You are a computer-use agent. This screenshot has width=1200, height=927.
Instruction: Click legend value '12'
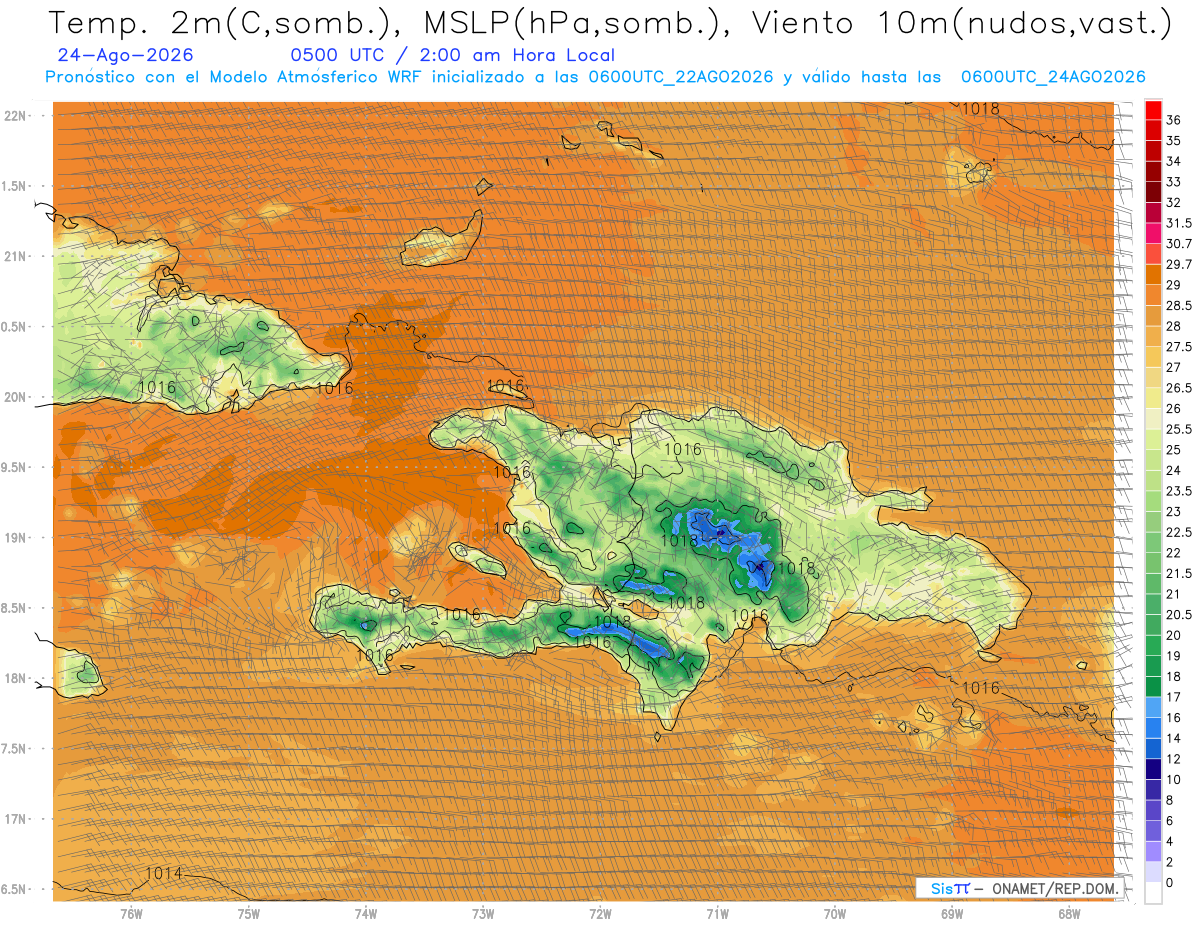point(1174,759)
